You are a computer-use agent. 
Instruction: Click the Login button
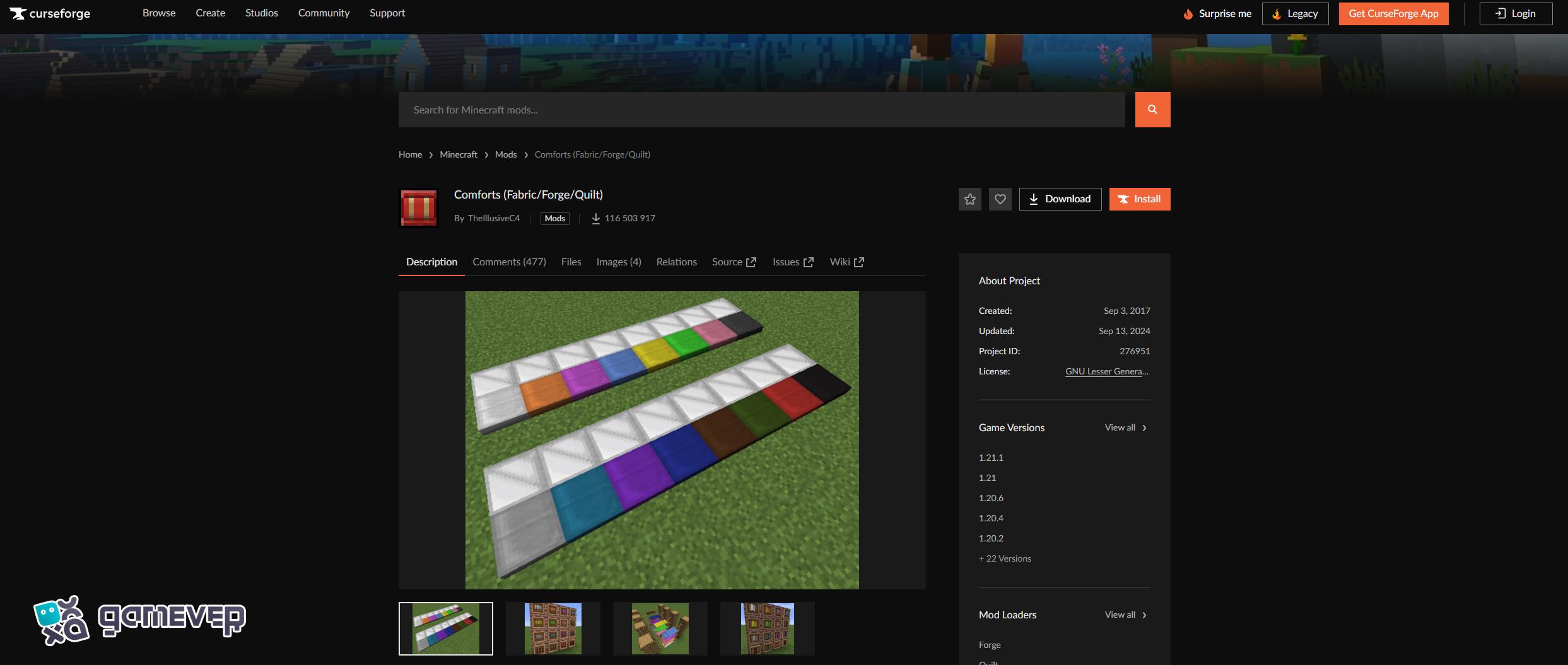(x=1516, y=13)
